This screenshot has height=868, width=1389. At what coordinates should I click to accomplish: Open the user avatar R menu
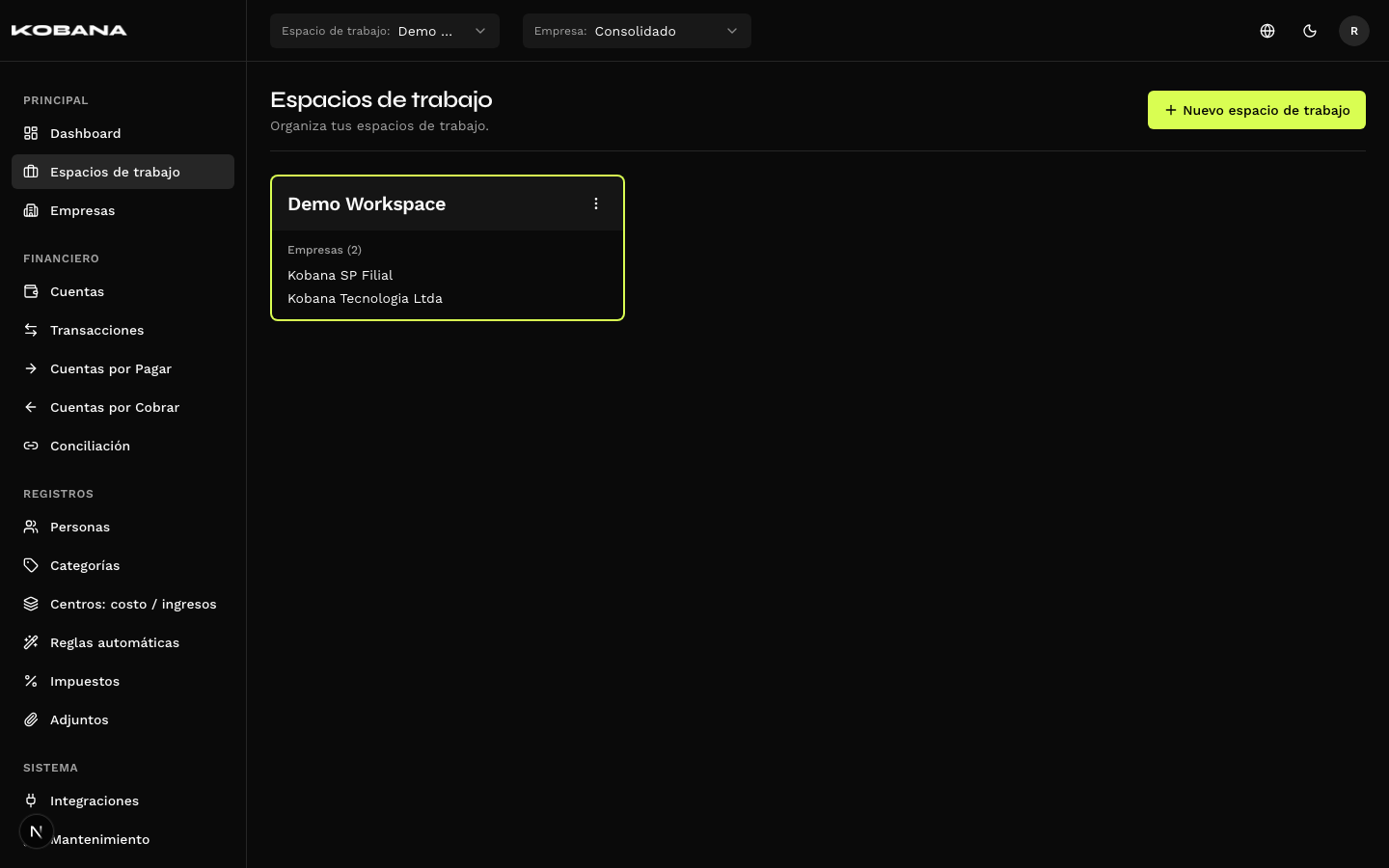tap(1354, 31)
